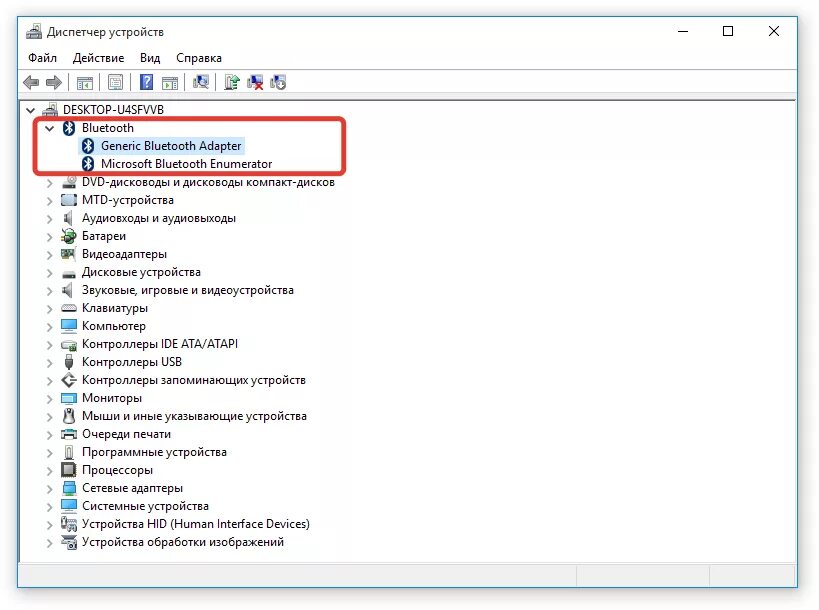Collapse the Bluetooth category

(x=50, y=128)
